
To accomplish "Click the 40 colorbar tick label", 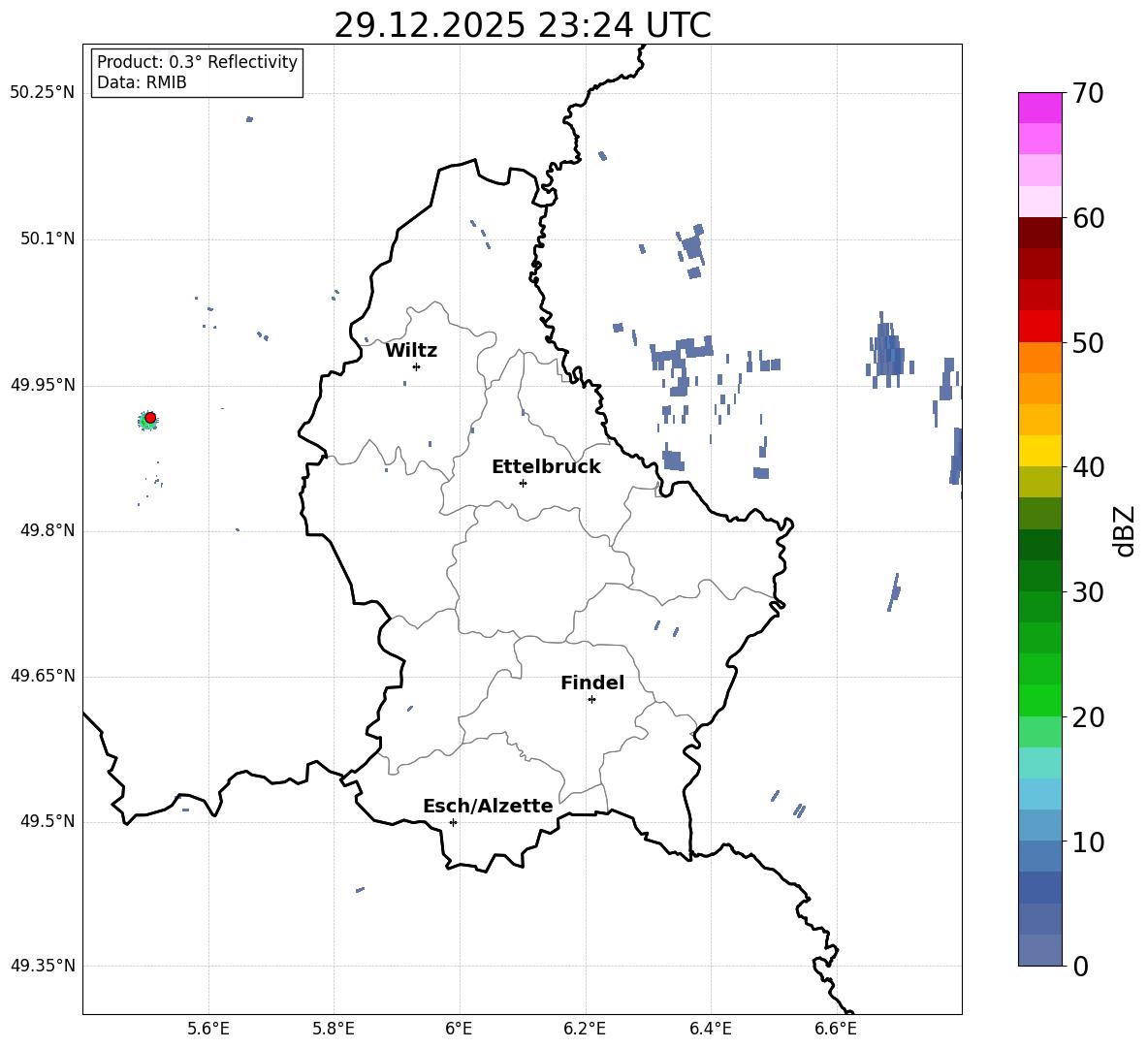I will coord(1088,467).
